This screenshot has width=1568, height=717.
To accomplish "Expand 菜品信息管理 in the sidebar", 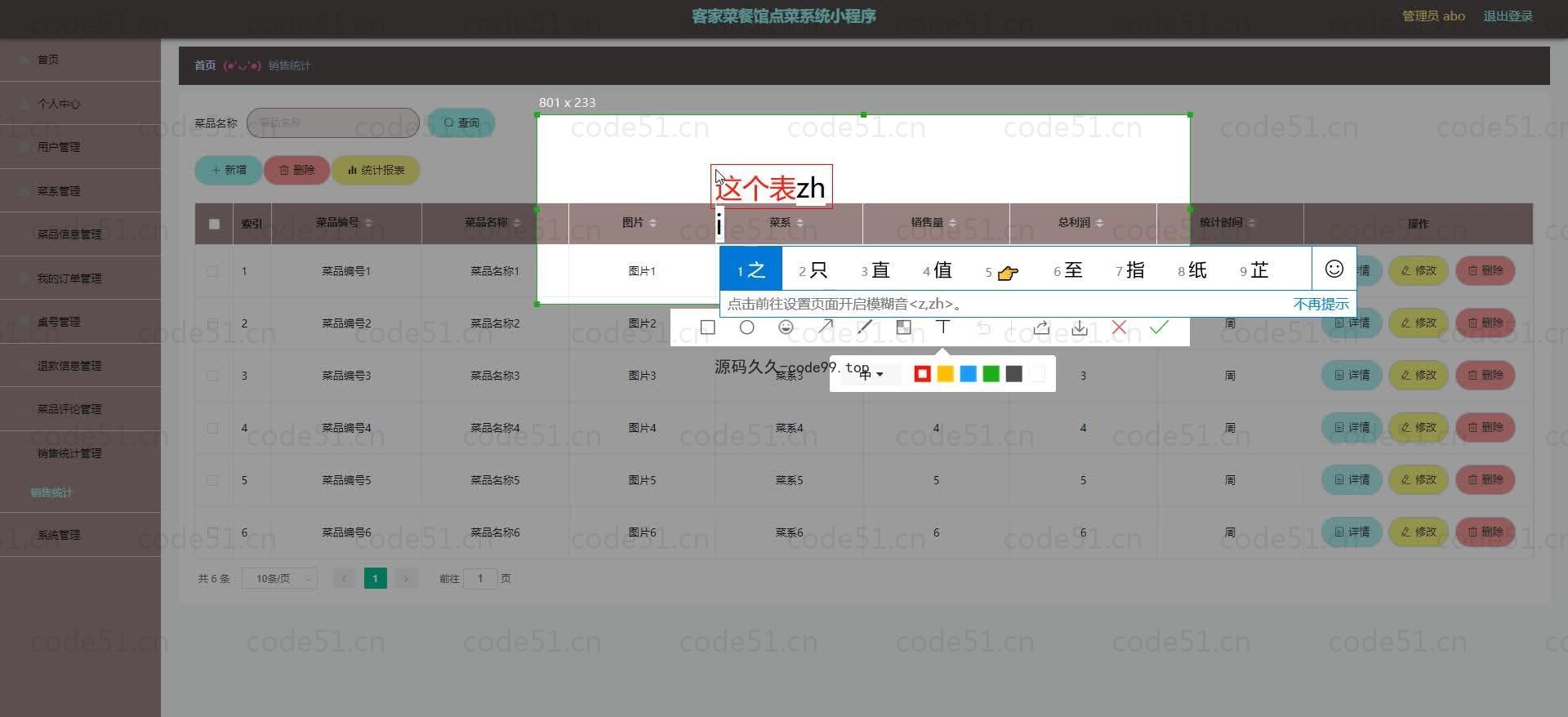I will [x=80, y=234].
